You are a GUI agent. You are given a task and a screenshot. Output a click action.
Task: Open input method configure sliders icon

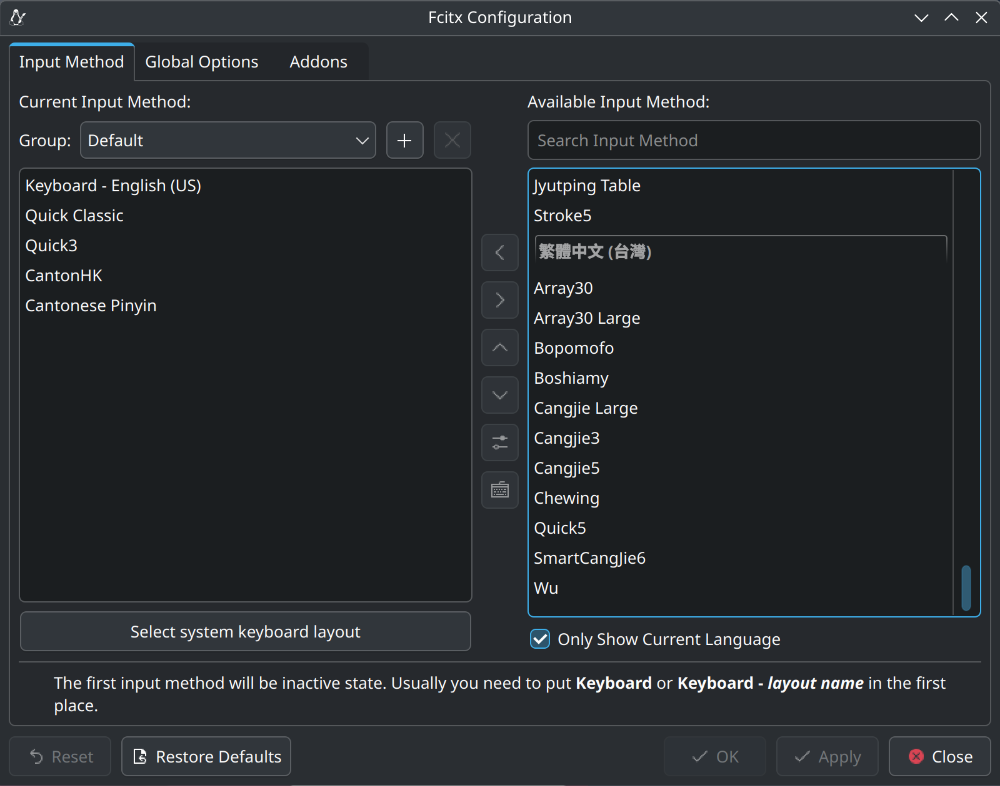click(500, 442)
